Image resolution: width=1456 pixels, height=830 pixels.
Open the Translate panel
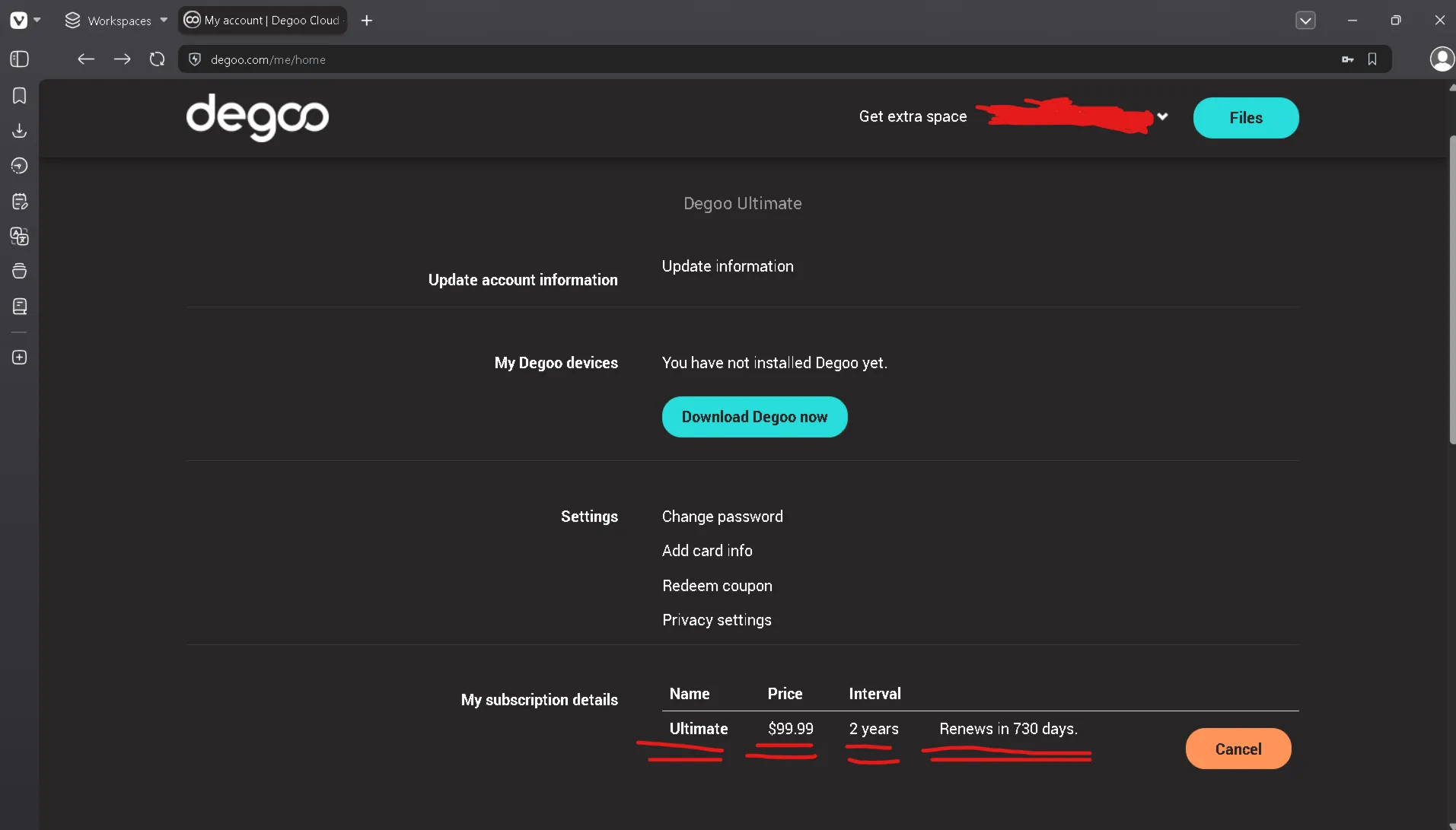20,237
